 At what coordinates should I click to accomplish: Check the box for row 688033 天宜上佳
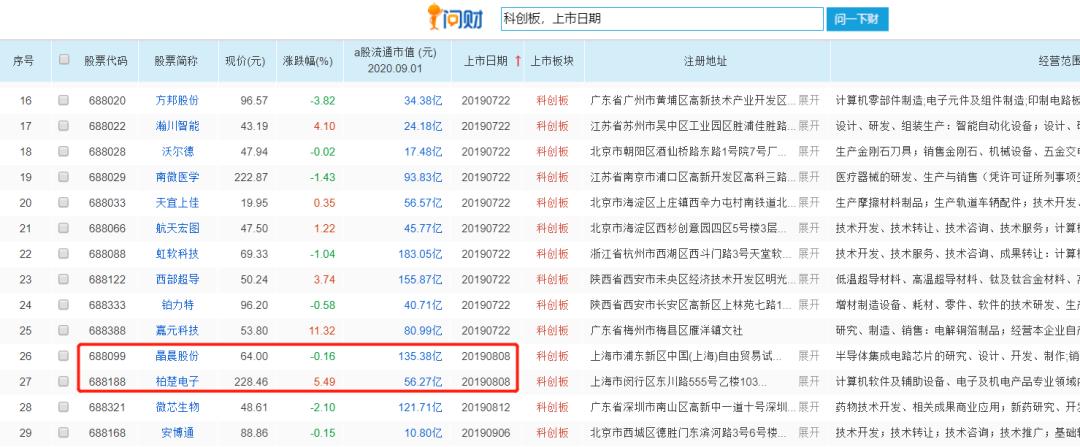(x=63, y=202)
